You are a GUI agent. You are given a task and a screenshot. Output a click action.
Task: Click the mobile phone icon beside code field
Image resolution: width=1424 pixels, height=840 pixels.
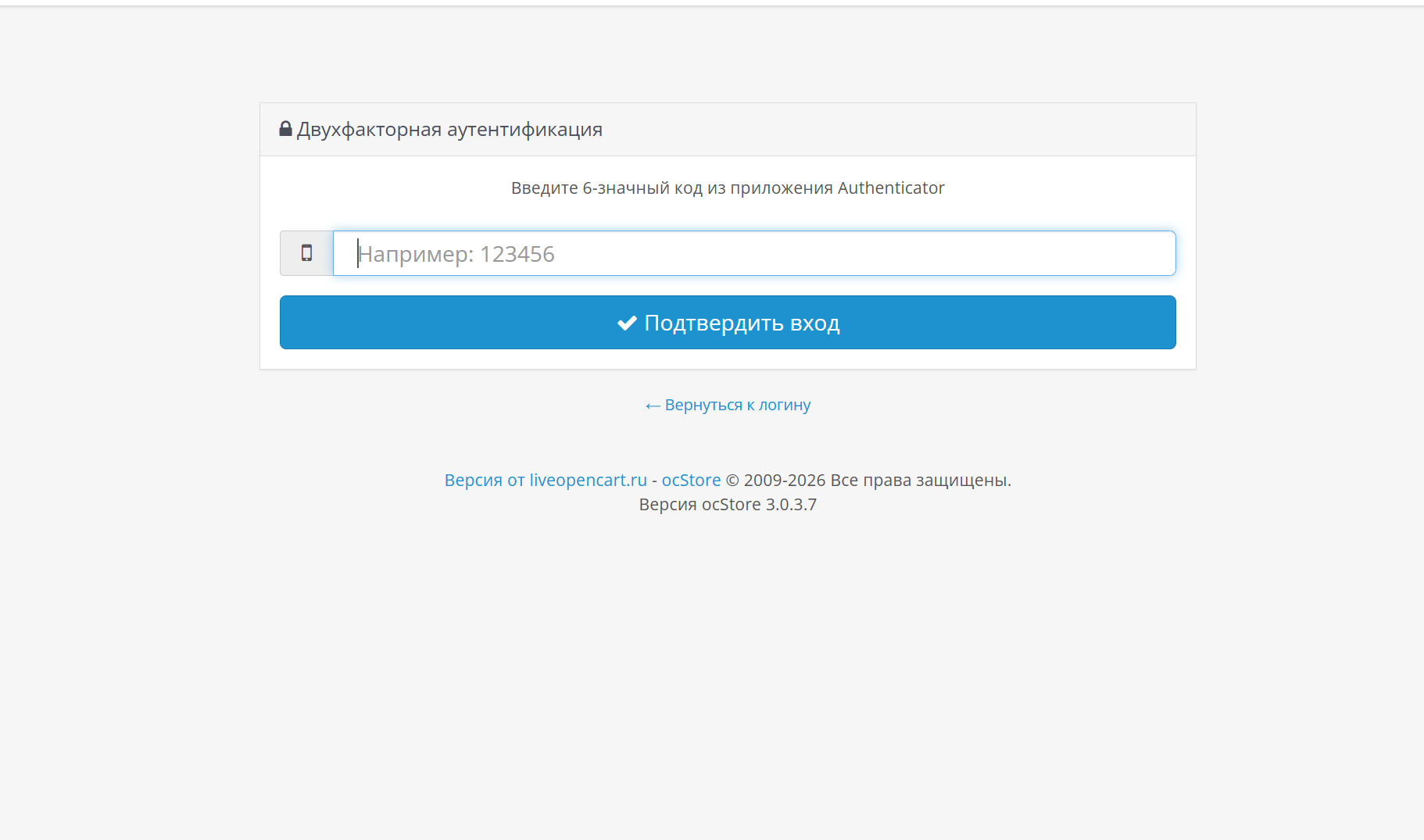pos(306,252)
